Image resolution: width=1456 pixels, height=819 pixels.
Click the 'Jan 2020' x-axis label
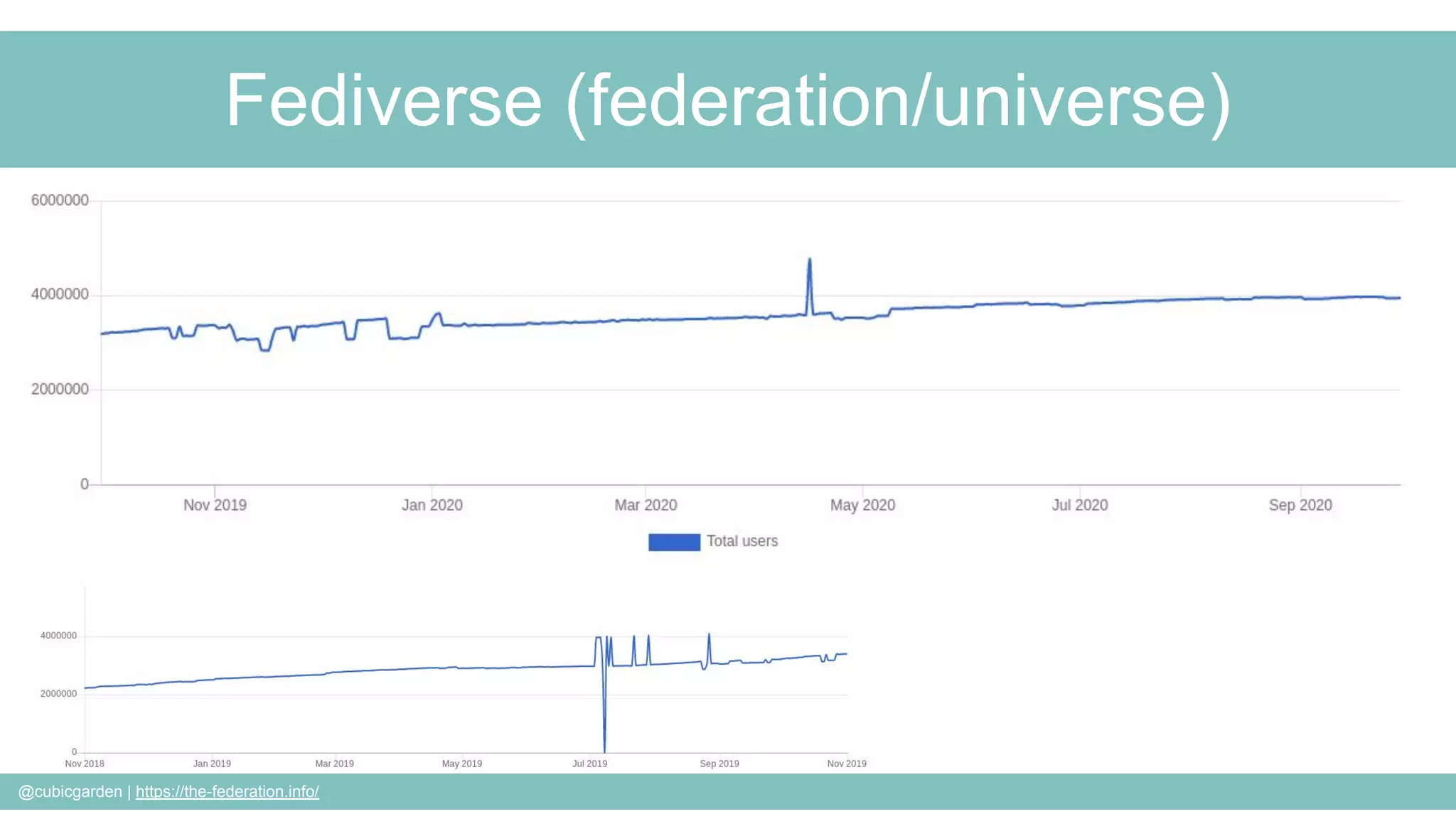432,505
